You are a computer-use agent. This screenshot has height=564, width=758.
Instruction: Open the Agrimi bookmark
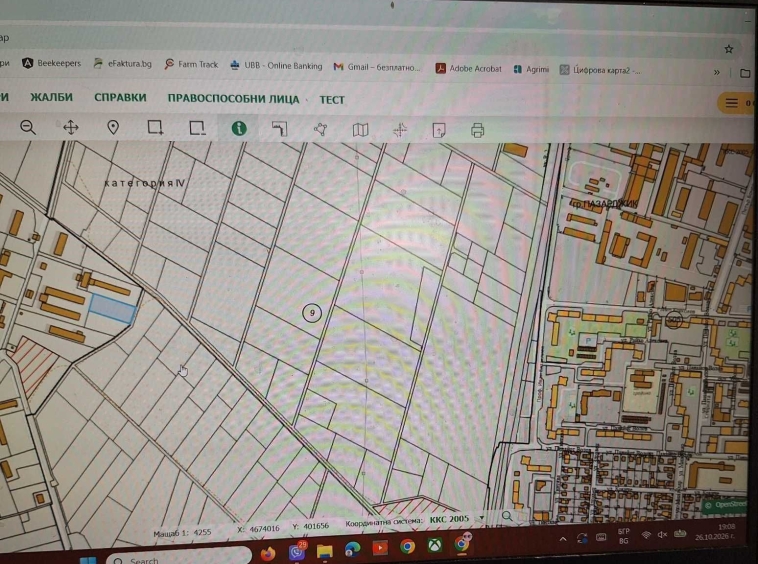pyautogui.click(x=531, y=70)
